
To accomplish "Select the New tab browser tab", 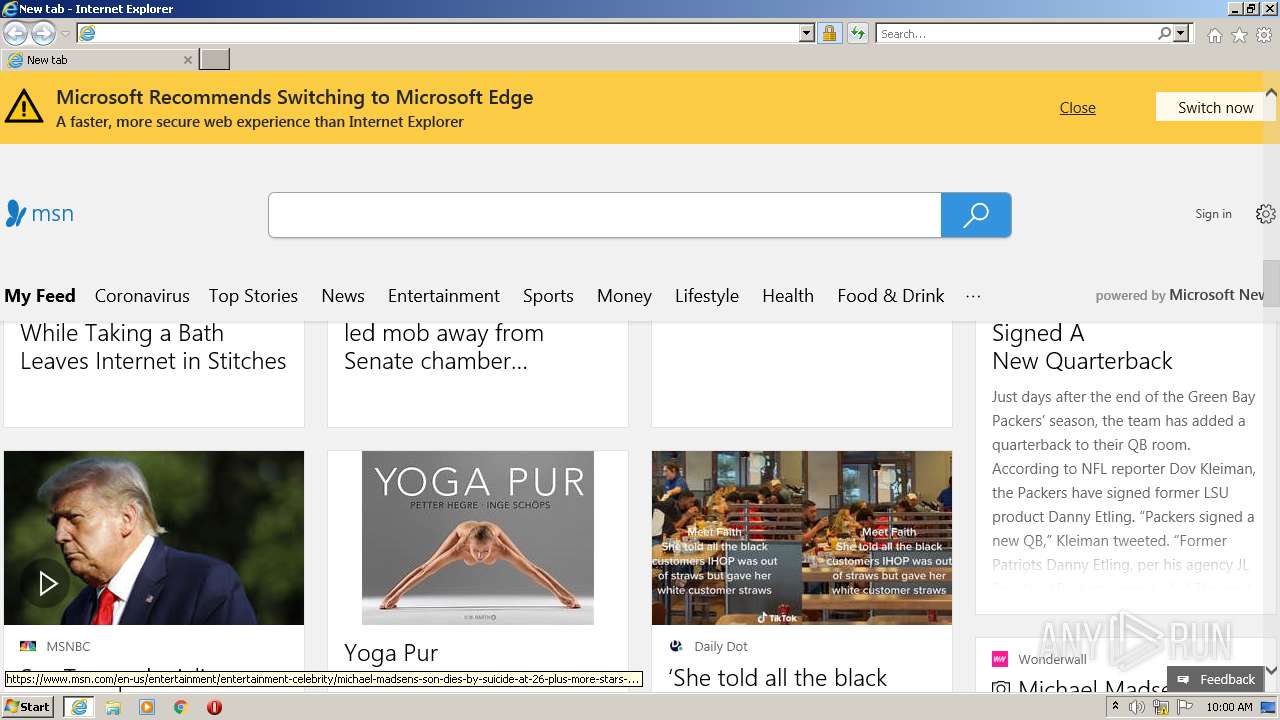I will point(98,60).
